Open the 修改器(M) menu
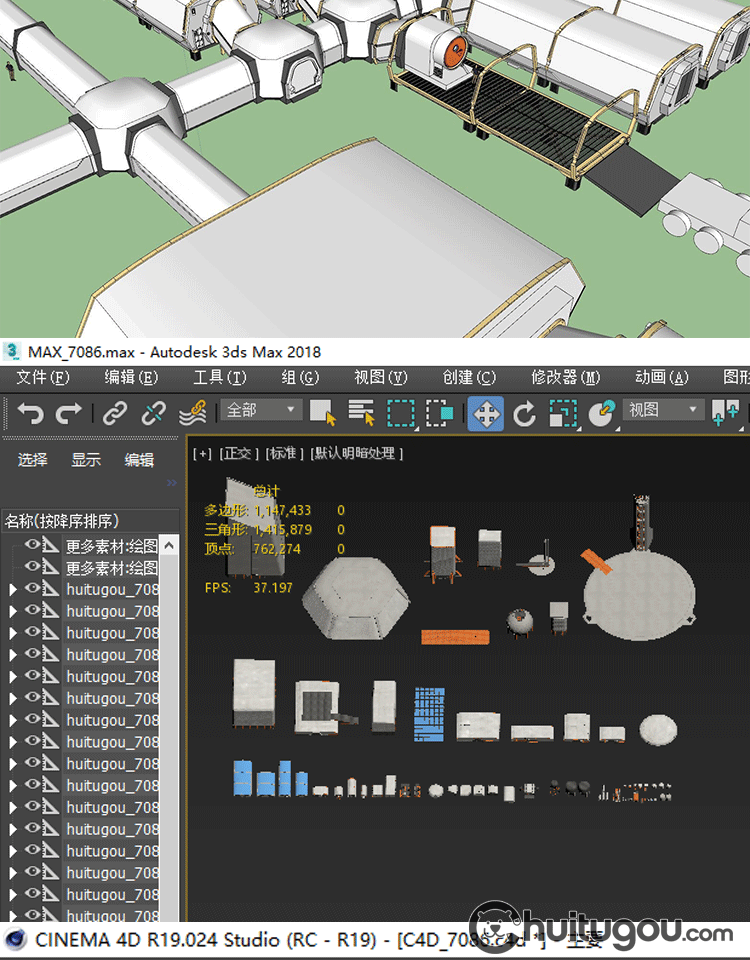This screenshot has height=960, width=750. tap(565, 377)
